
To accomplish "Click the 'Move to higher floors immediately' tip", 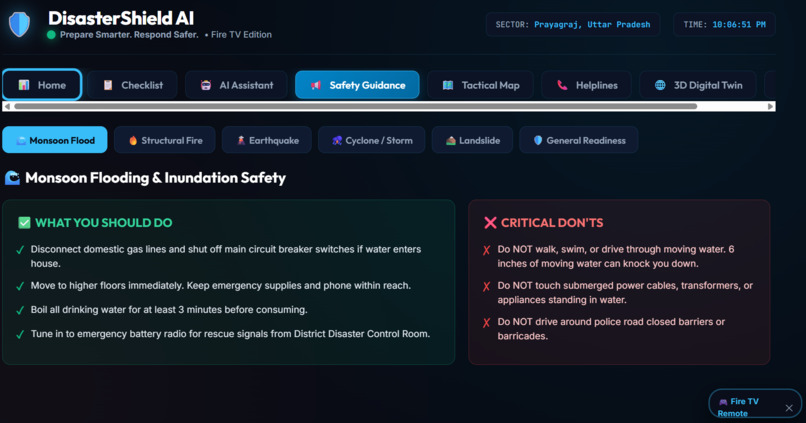I will [x=221, y=285].
